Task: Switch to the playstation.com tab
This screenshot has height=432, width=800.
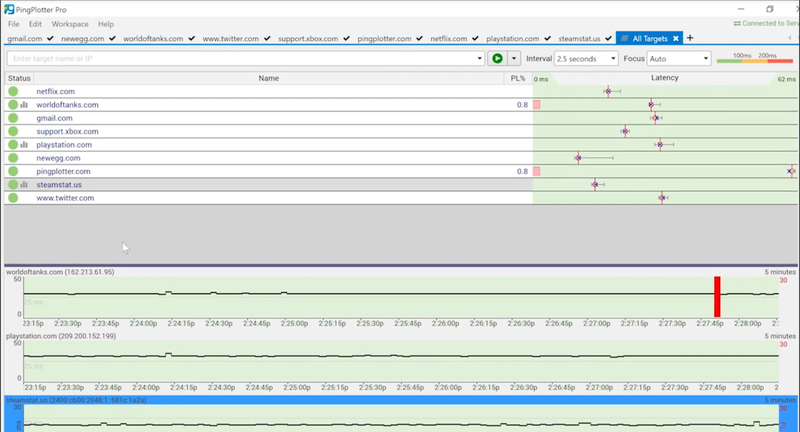Action: point(518,39)
